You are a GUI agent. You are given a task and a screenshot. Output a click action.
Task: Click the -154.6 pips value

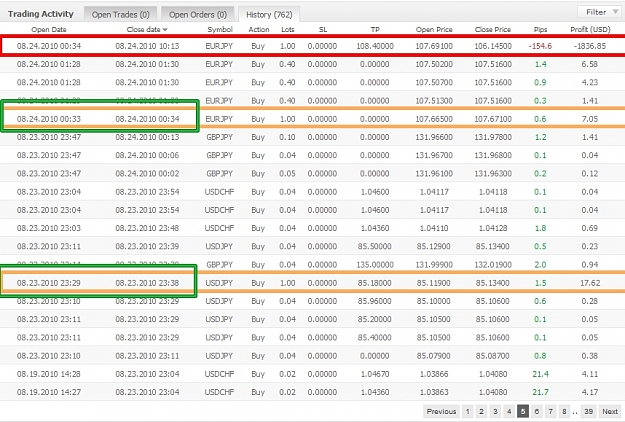540,46
